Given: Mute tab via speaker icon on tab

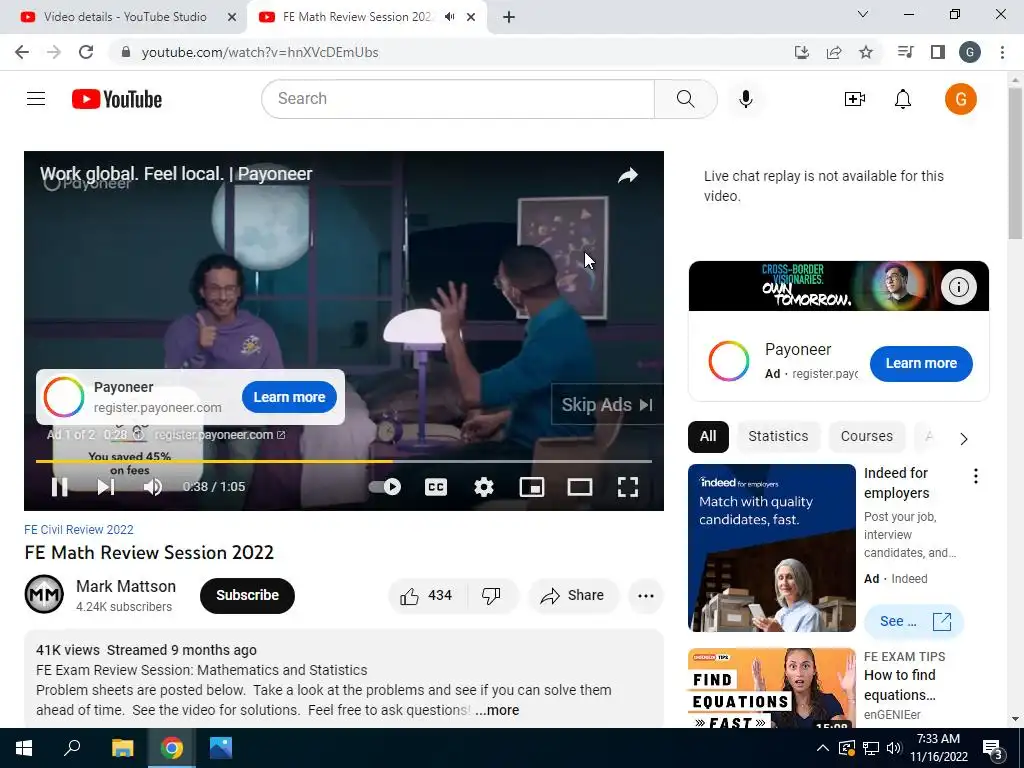Looking at the screenshot, I should (449, 17).
